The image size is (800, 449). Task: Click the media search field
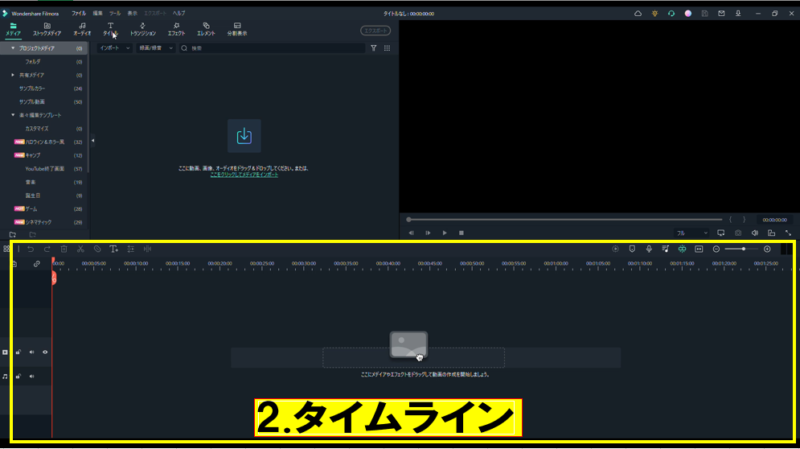tap(272, 48)
